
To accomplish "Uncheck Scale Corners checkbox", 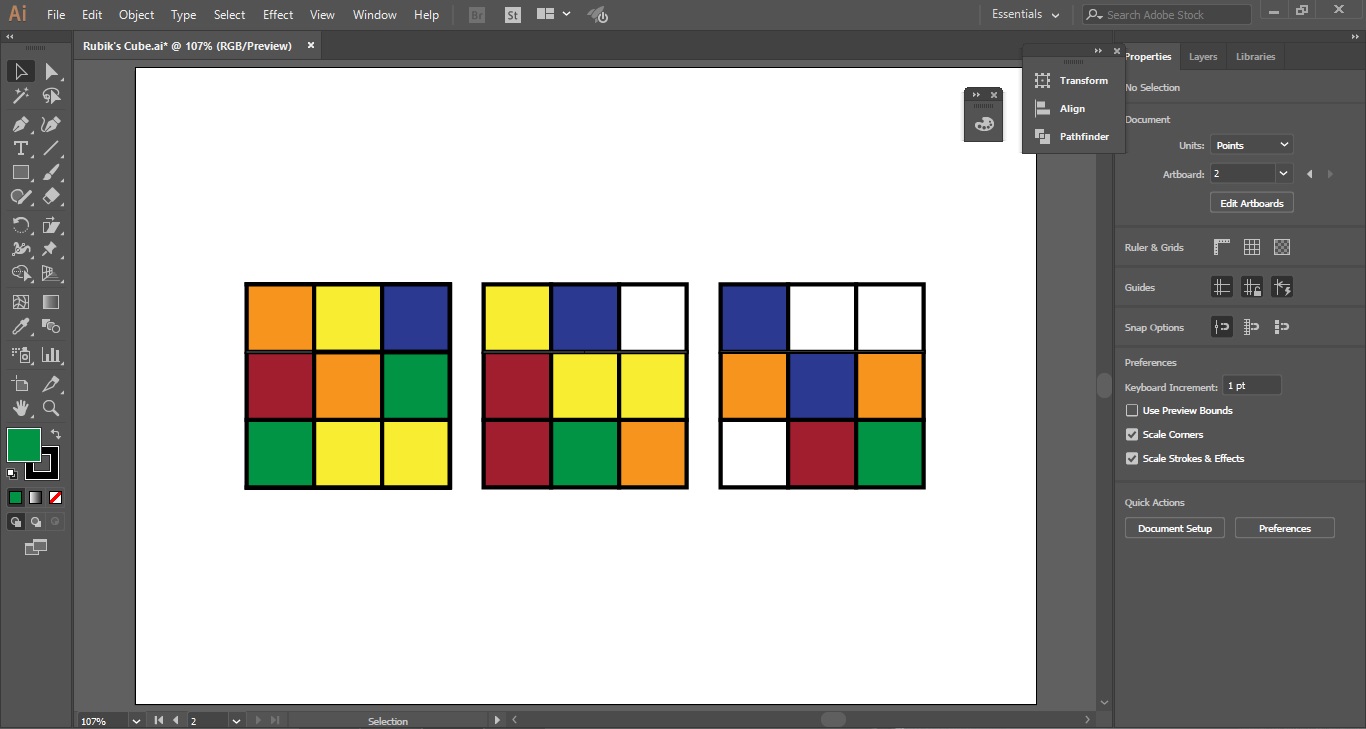I will (x=1132, y=434).
